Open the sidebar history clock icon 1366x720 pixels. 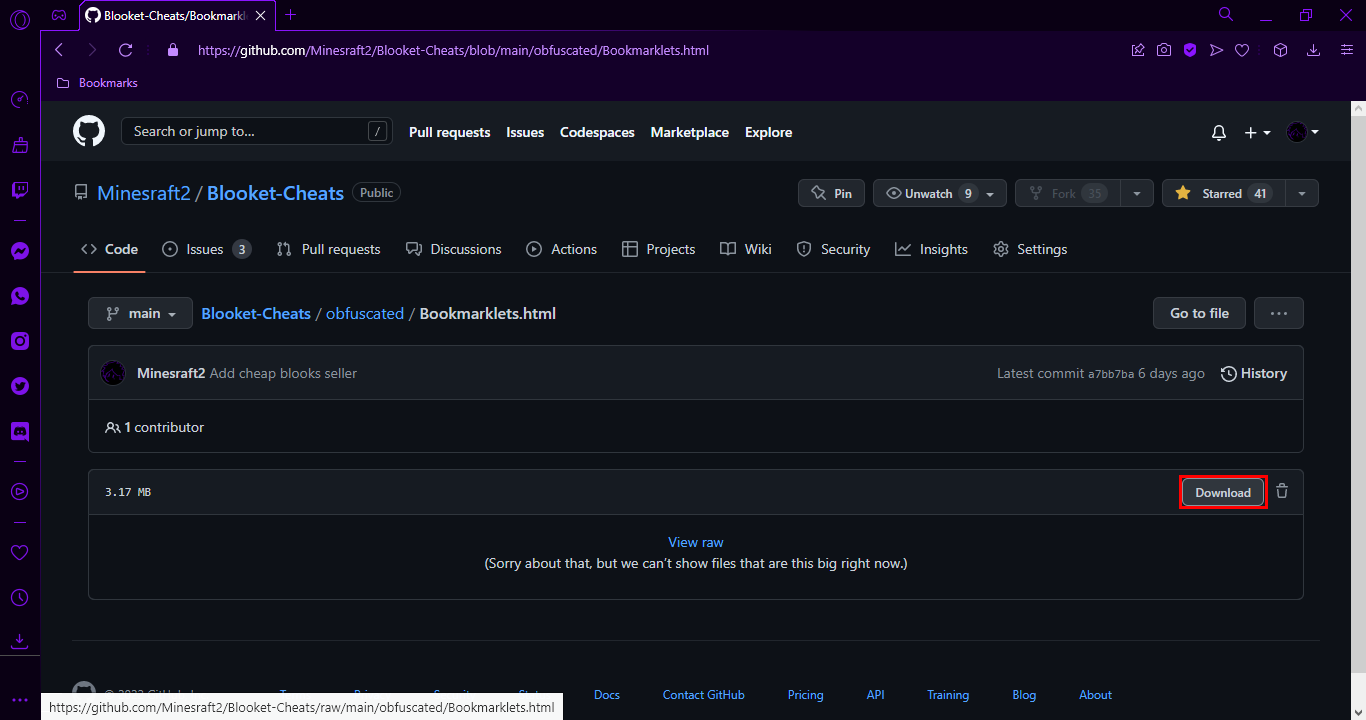pos(20,597)
